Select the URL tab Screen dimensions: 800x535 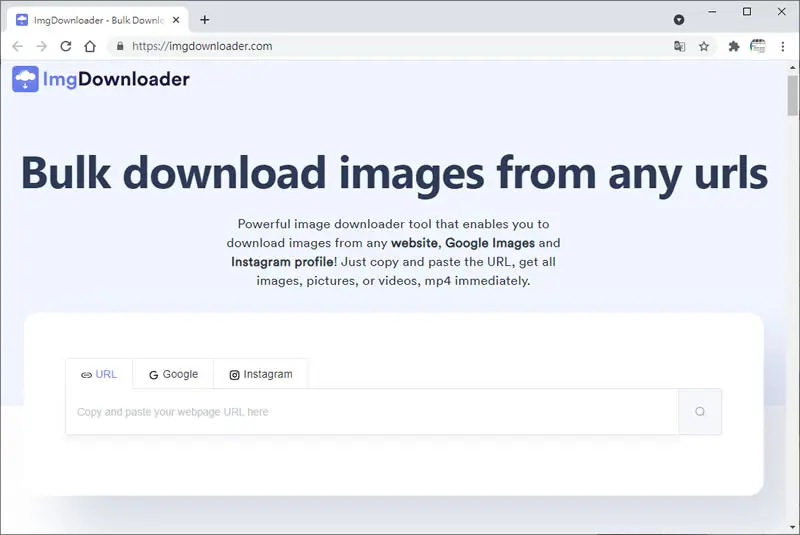tap(99, 374)
